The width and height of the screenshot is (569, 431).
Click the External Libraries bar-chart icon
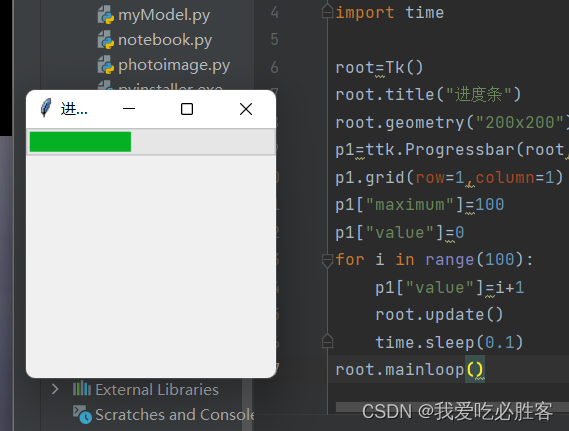coord(82,389)
